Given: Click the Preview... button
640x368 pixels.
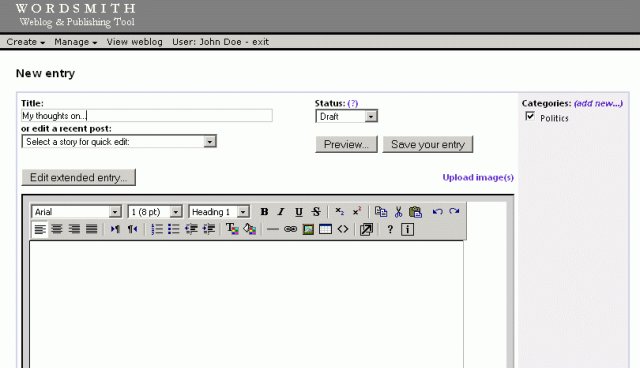Looking at the screenshot, I should pos(346,144).
